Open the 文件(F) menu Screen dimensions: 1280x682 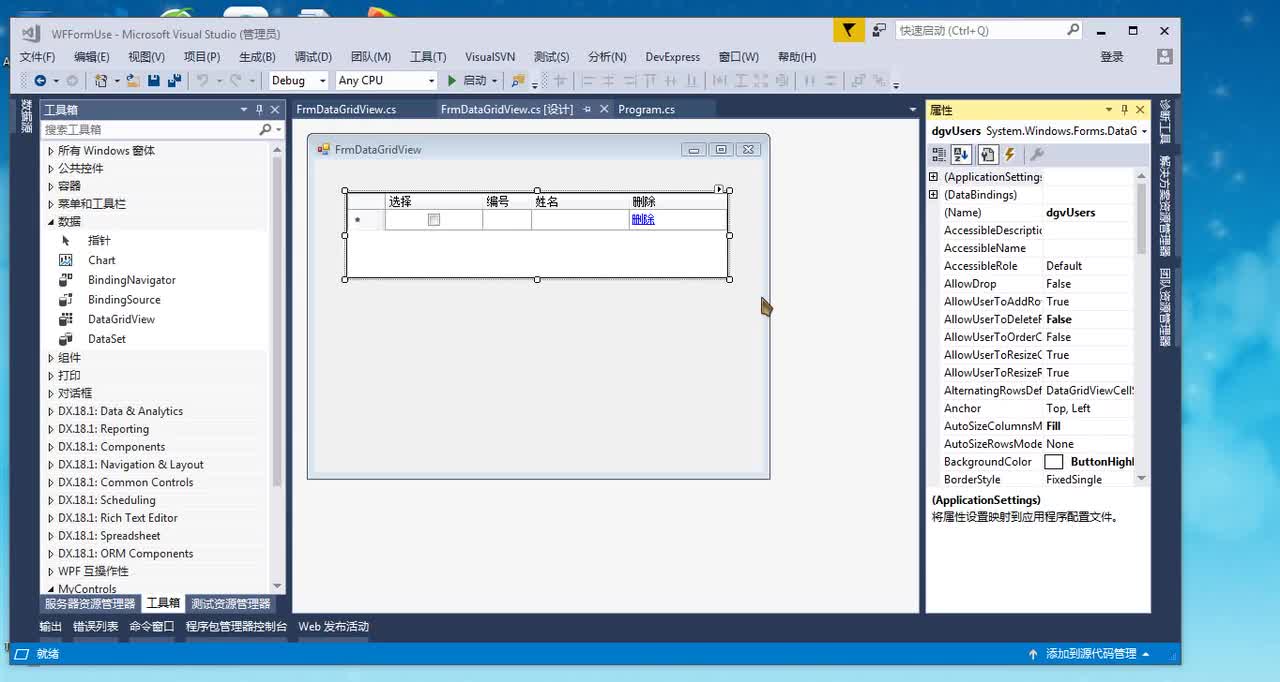tap(38, 57)
